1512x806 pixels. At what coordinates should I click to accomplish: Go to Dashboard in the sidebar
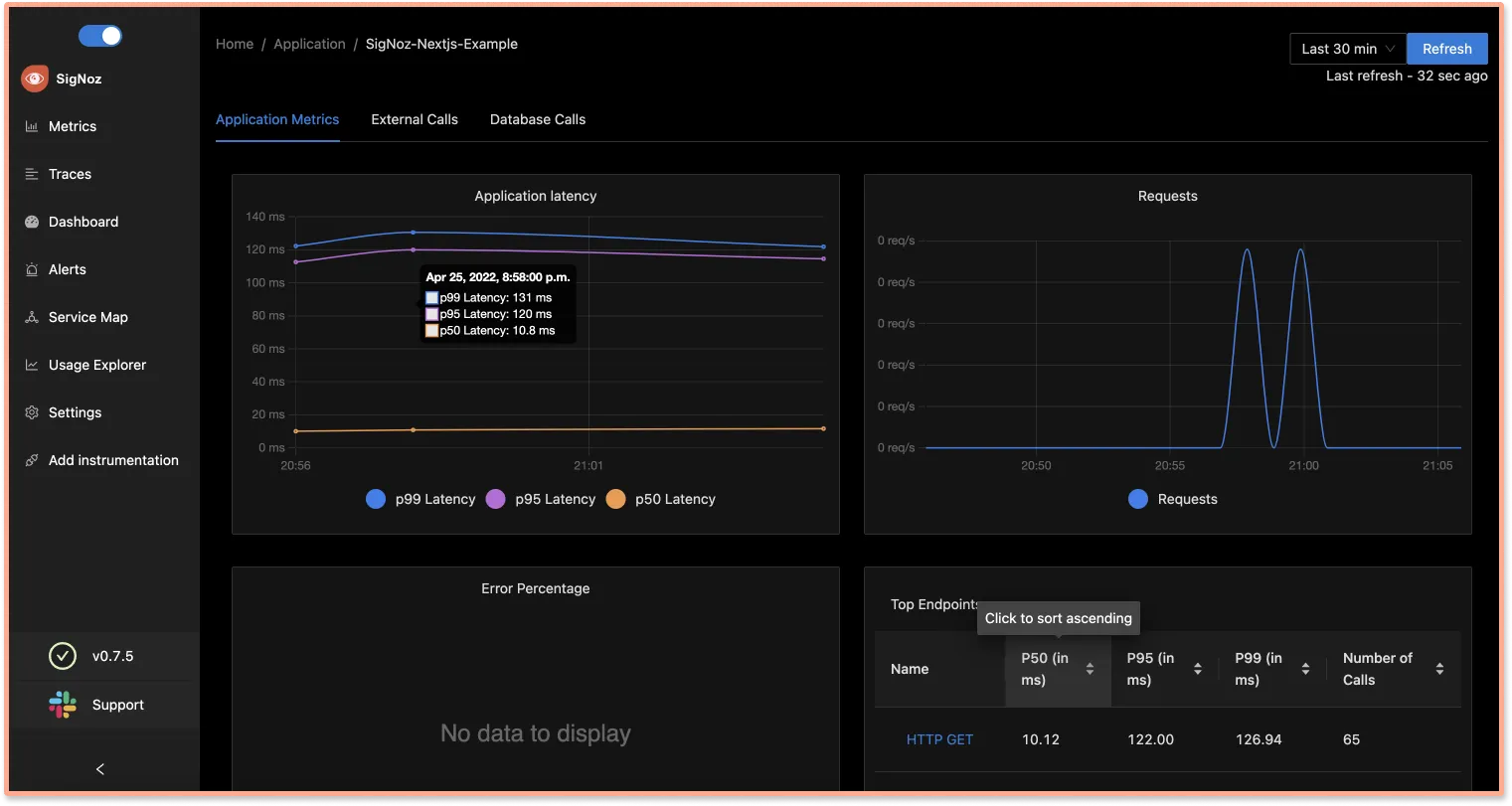click(84, 222)
